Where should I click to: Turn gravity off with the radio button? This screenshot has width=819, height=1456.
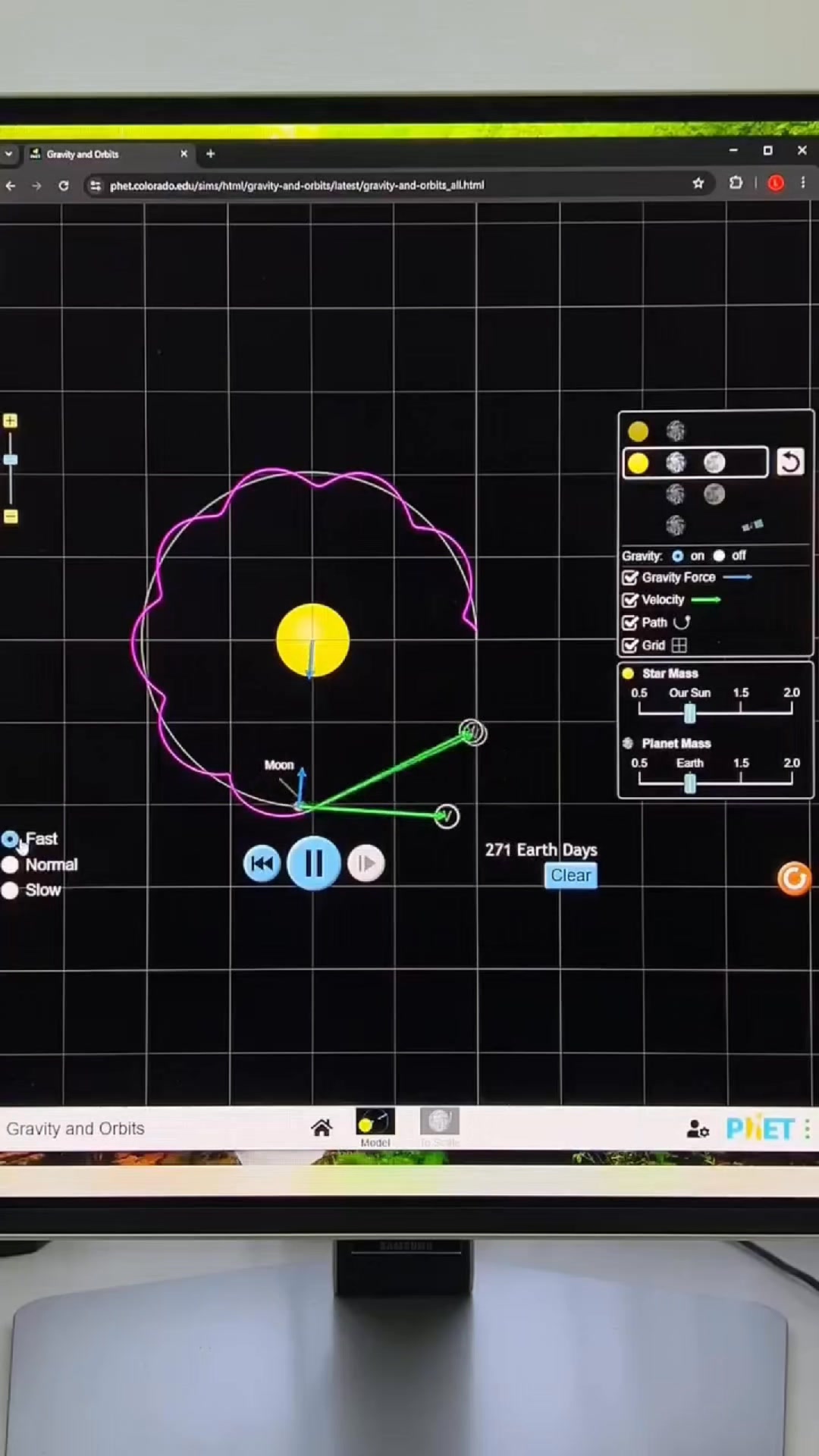(x=719, y=556)
